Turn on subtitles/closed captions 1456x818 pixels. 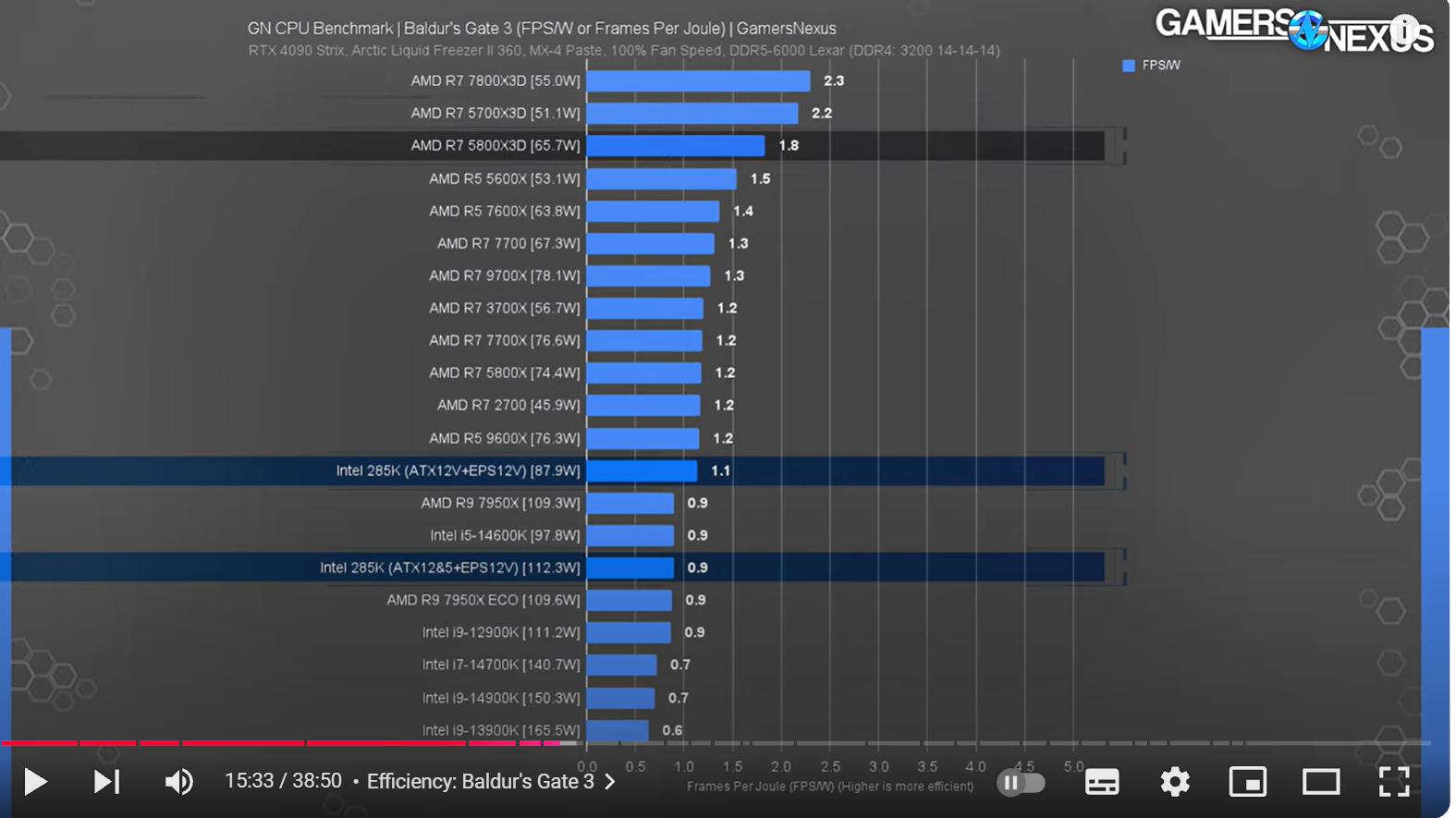coord(1102,782)
